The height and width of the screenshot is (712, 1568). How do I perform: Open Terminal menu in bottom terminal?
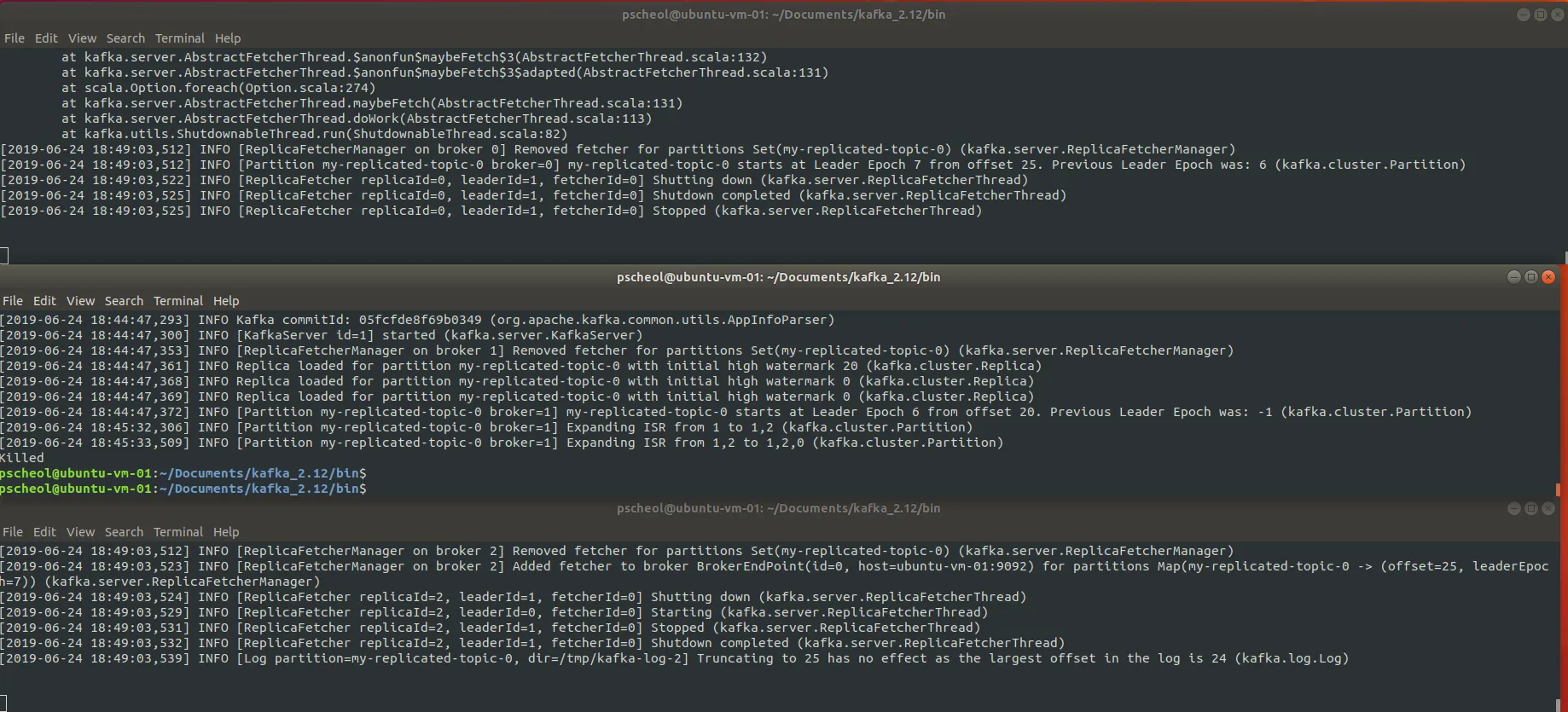(178, 532)
